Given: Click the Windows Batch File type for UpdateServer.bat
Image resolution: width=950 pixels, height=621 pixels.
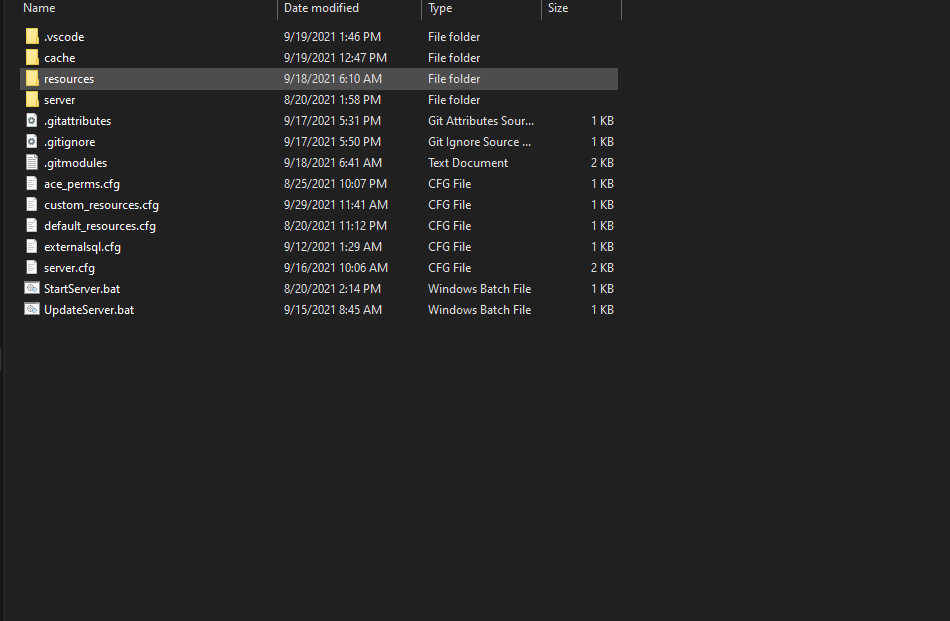Looking at the screenshot, I should coord(479,310).
